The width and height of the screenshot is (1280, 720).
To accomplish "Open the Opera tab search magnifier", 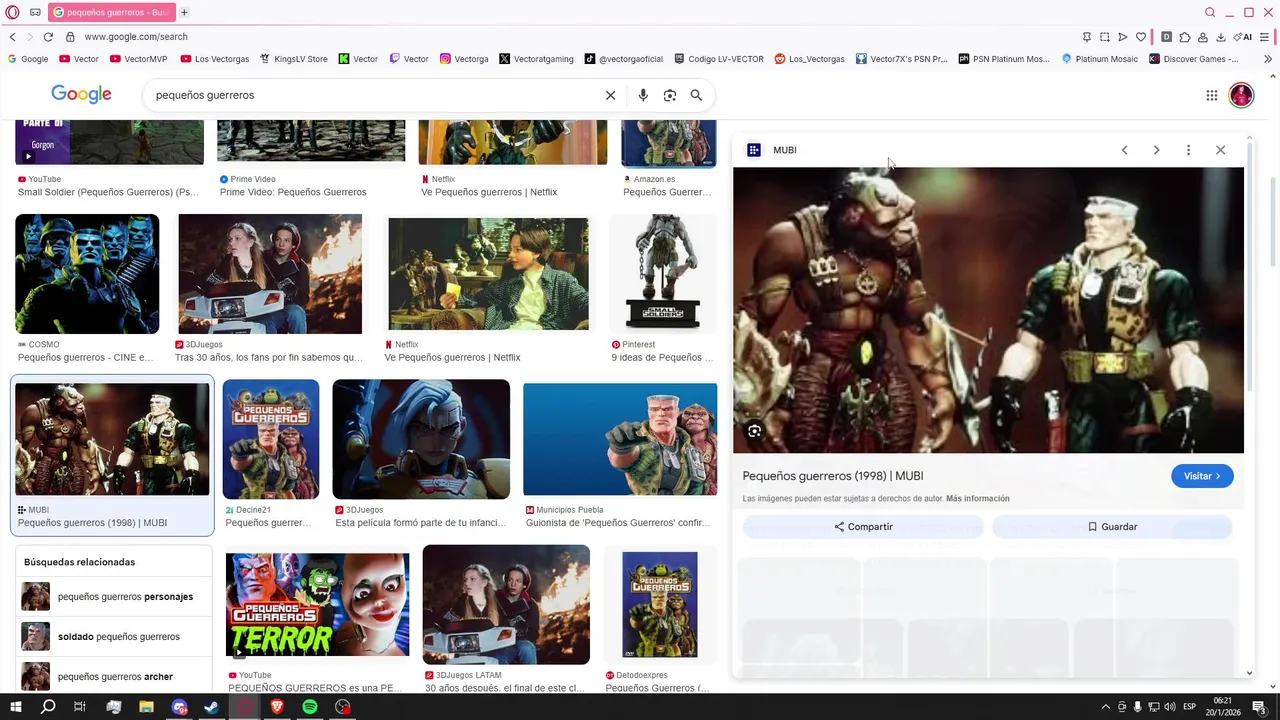I will pos(1210,12).
